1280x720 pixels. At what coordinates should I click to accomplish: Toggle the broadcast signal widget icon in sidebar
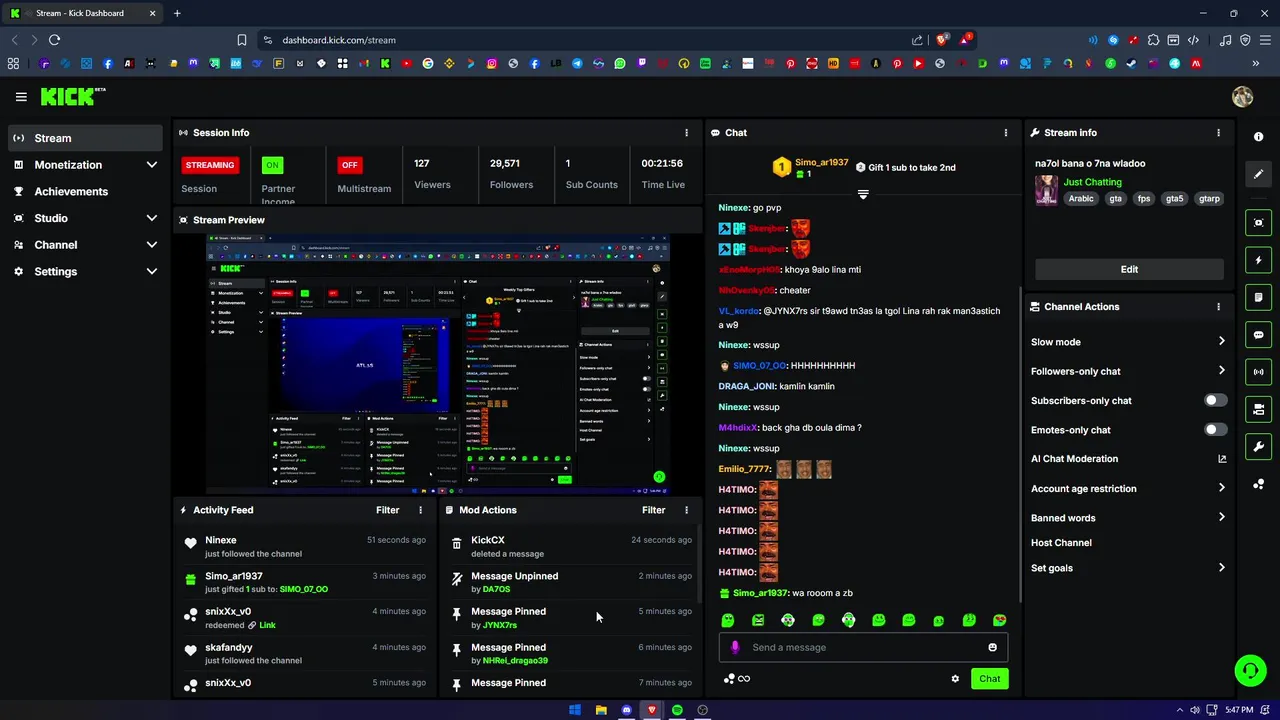pyautogui.click(x=1258, y=372)
